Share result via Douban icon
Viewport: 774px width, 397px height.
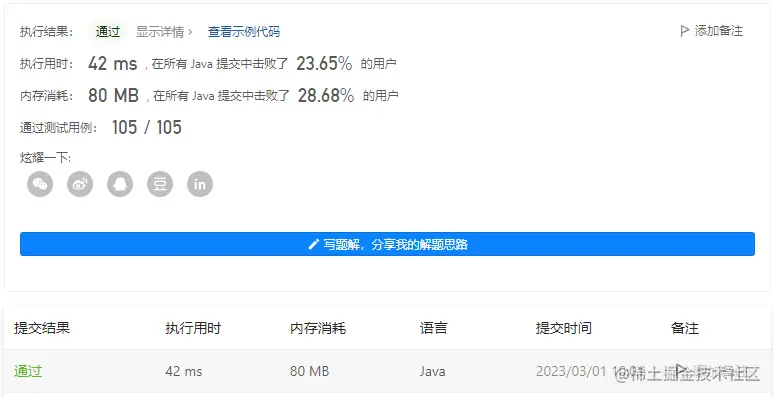pos(160,184)
